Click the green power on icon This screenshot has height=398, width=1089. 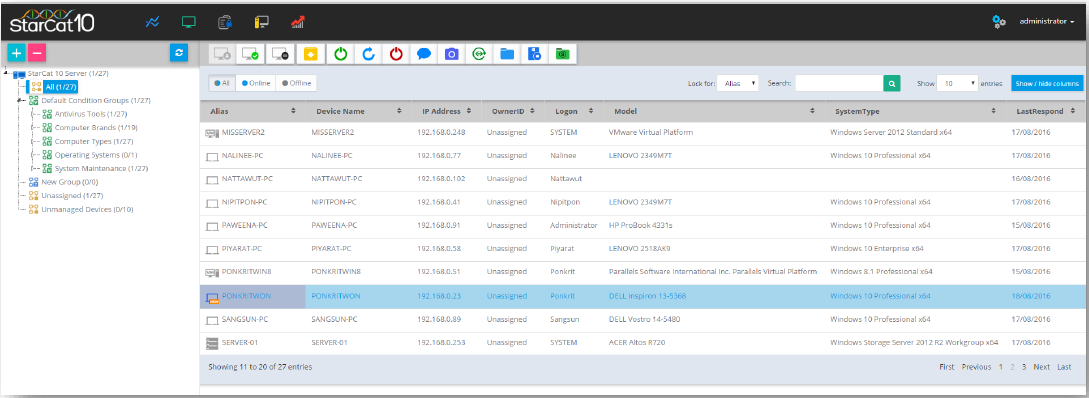click(x=340, y=53)
